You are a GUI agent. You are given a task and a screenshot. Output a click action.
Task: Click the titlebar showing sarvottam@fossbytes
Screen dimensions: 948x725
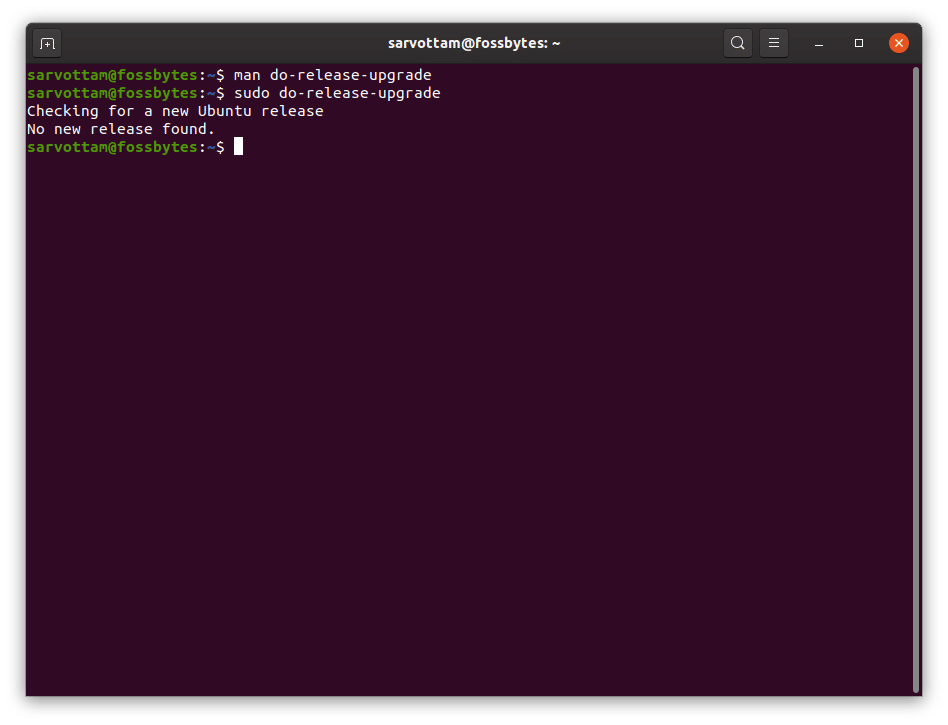474,43
